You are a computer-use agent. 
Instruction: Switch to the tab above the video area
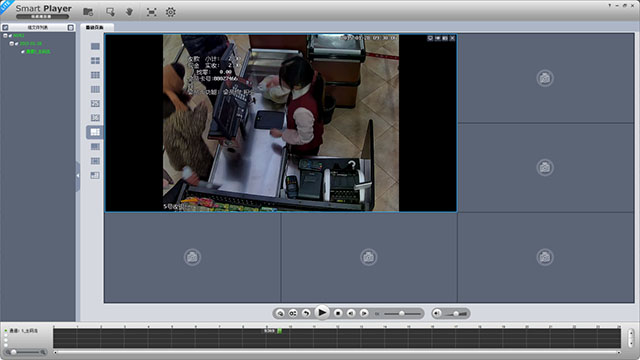click(x=96, y=27)
